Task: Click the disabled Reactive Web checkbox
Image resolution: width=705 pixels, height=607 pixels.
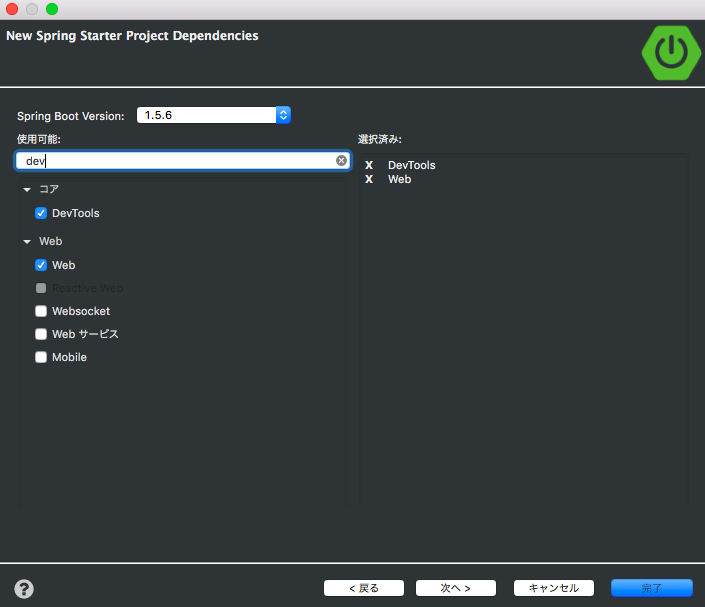Action: pyautogui.click(x=41, y=288)
